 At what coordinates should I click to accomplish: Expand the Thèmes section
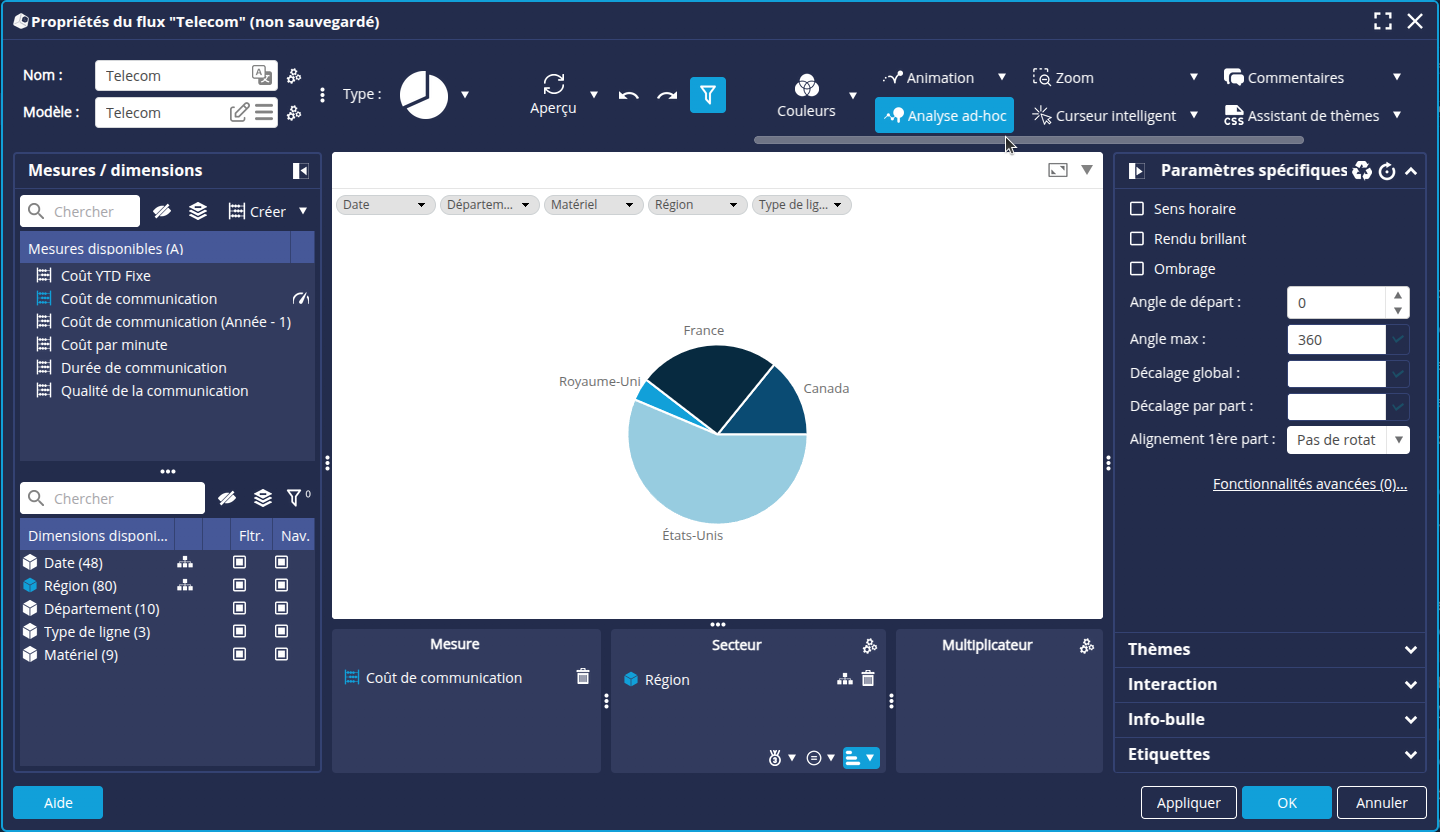tap(1270, 650)
